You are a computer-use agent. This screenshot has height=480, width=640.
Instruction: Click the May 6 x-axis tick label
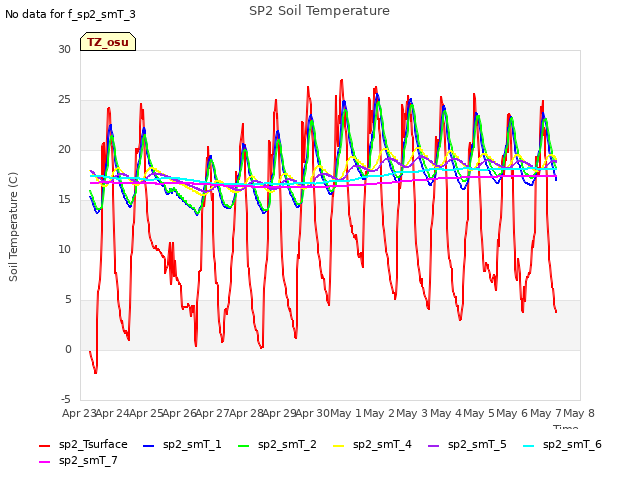tap(512, 413)
